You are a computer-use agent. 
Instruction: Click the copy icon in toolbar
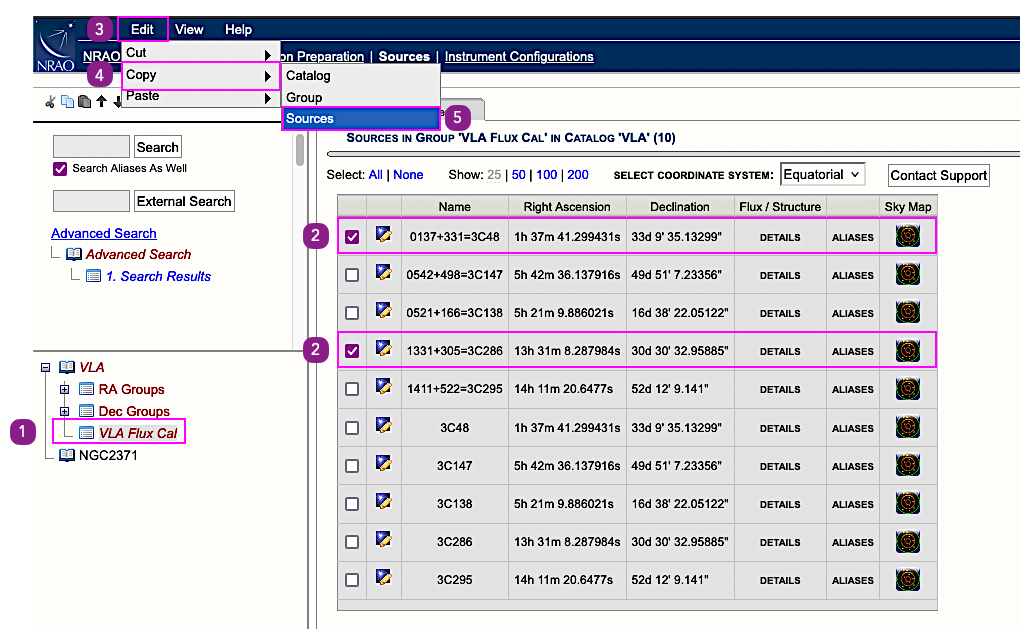point(67,101)
